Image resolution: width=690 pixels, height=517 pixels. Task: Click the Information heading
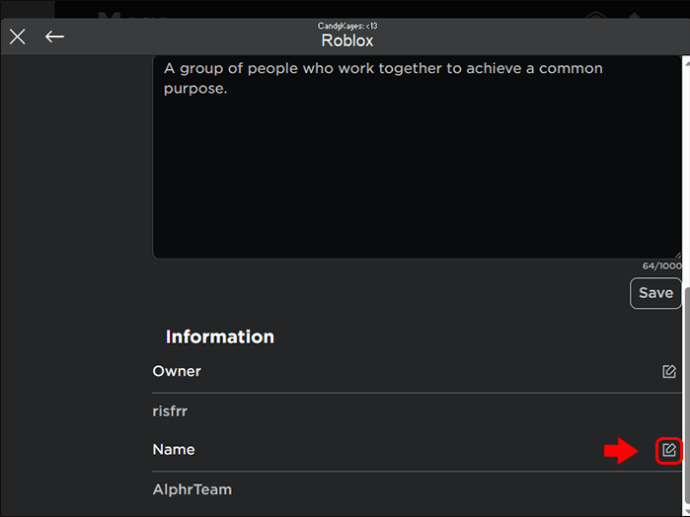[220, 337]
